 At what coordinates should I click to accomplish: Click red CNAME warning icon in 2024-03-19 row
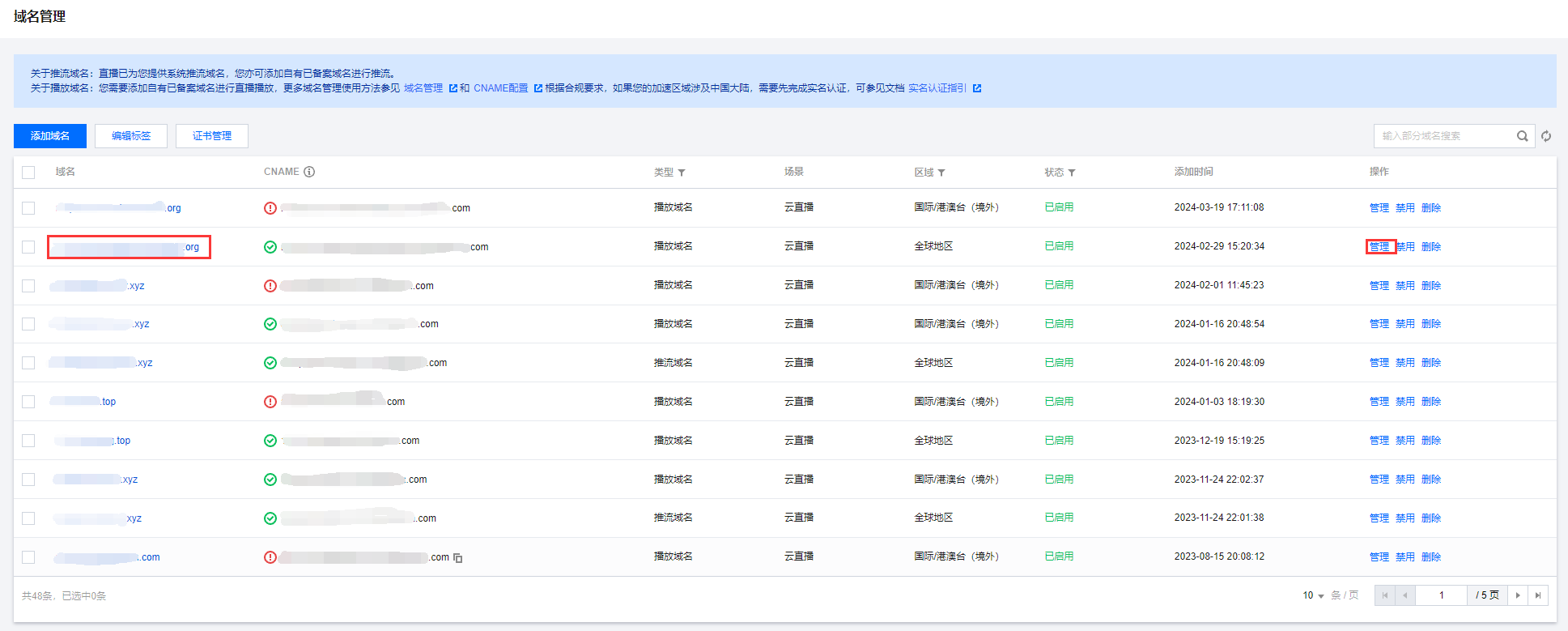[270, 208]
